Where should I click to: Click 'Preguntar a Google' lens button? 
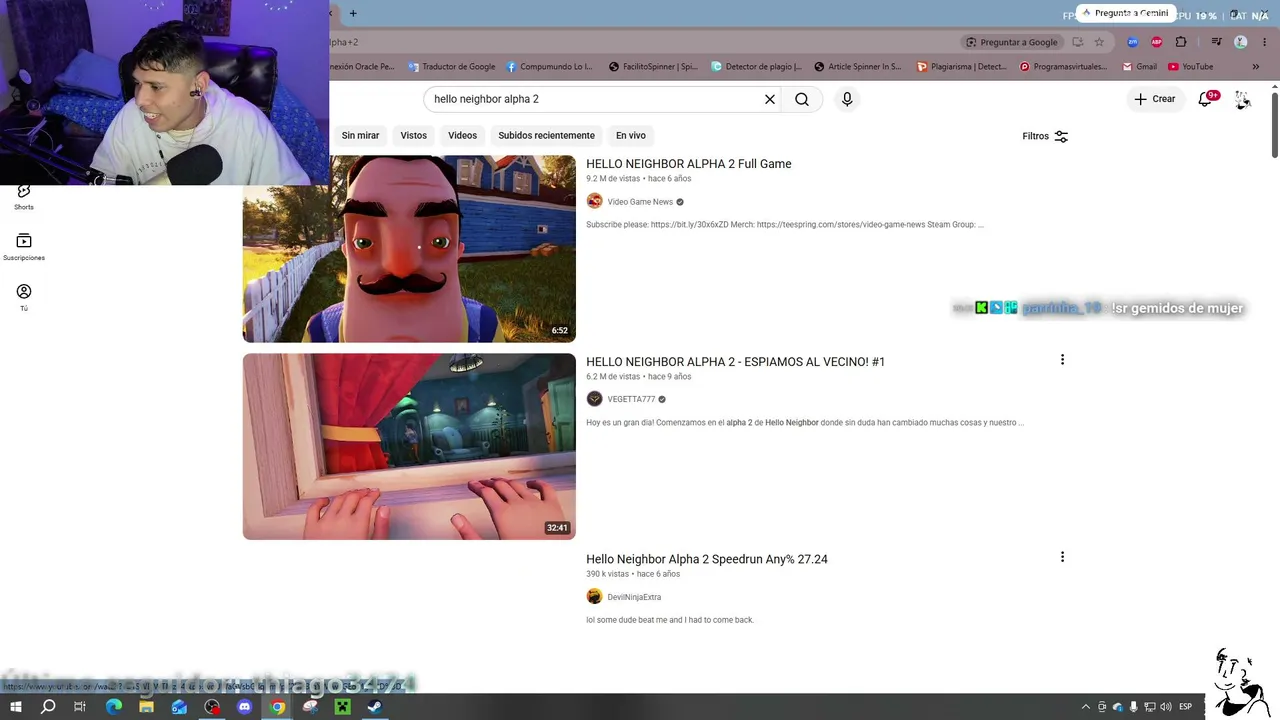click(1011, 42)
